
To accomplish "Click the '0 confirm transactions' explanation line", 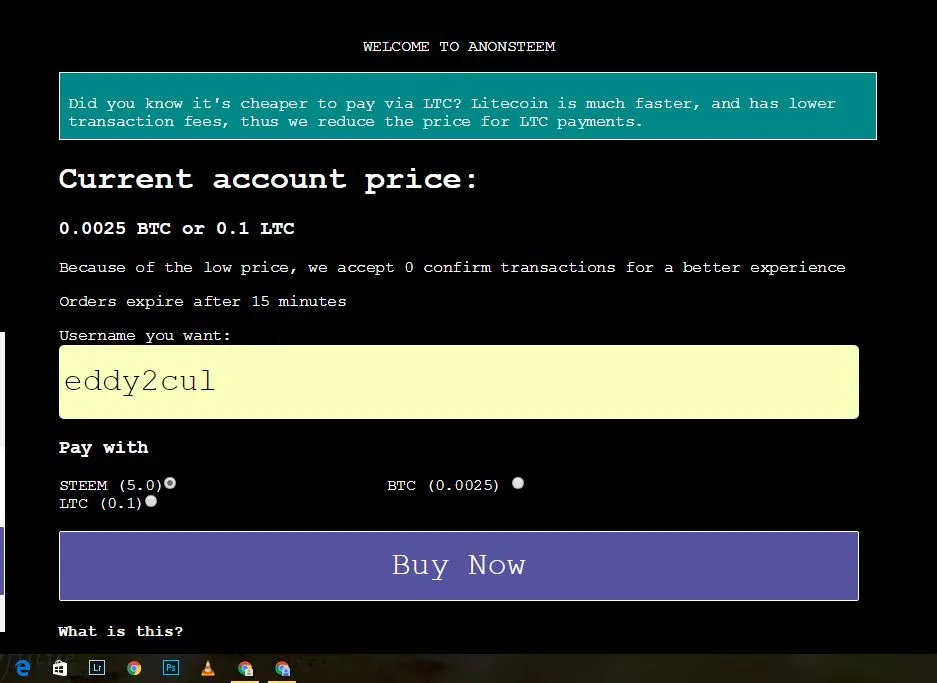I will (452, 268).
